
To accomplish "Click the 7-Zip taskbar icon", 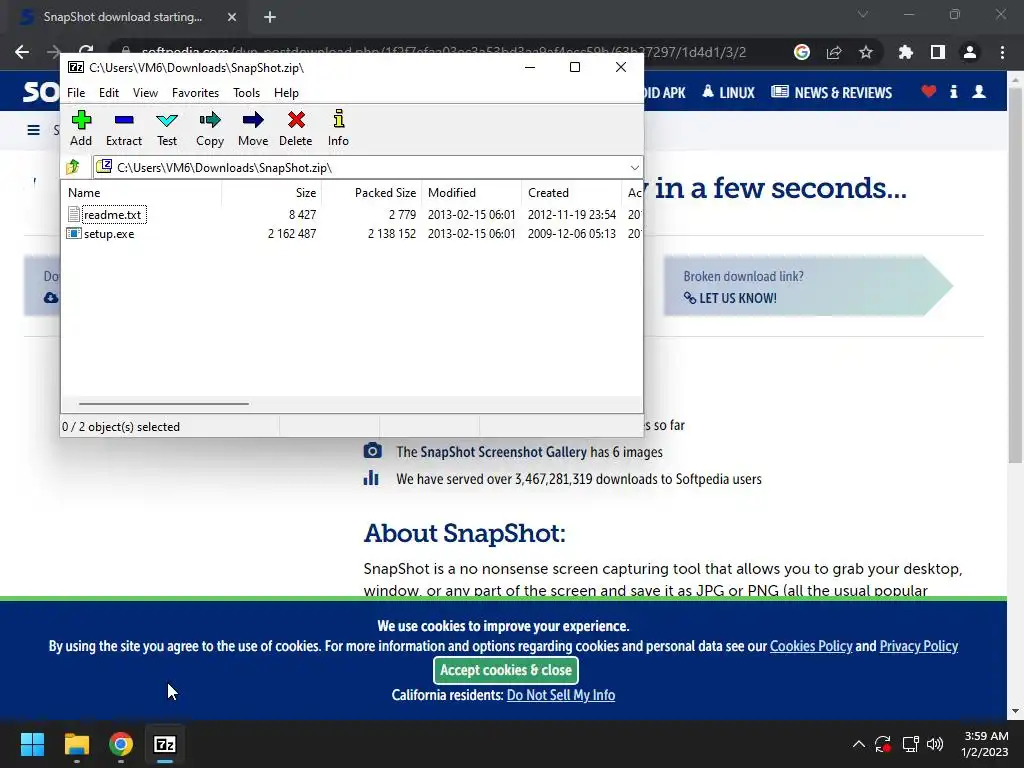I will coord(165,744).
